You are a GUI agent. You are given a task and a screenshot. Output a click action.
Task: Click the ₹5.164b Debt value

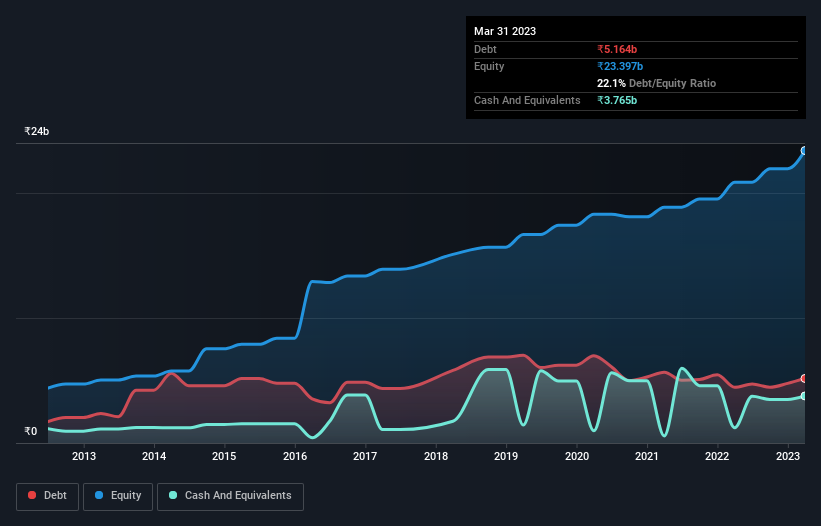pyautogui.click(x=617, y=49)
